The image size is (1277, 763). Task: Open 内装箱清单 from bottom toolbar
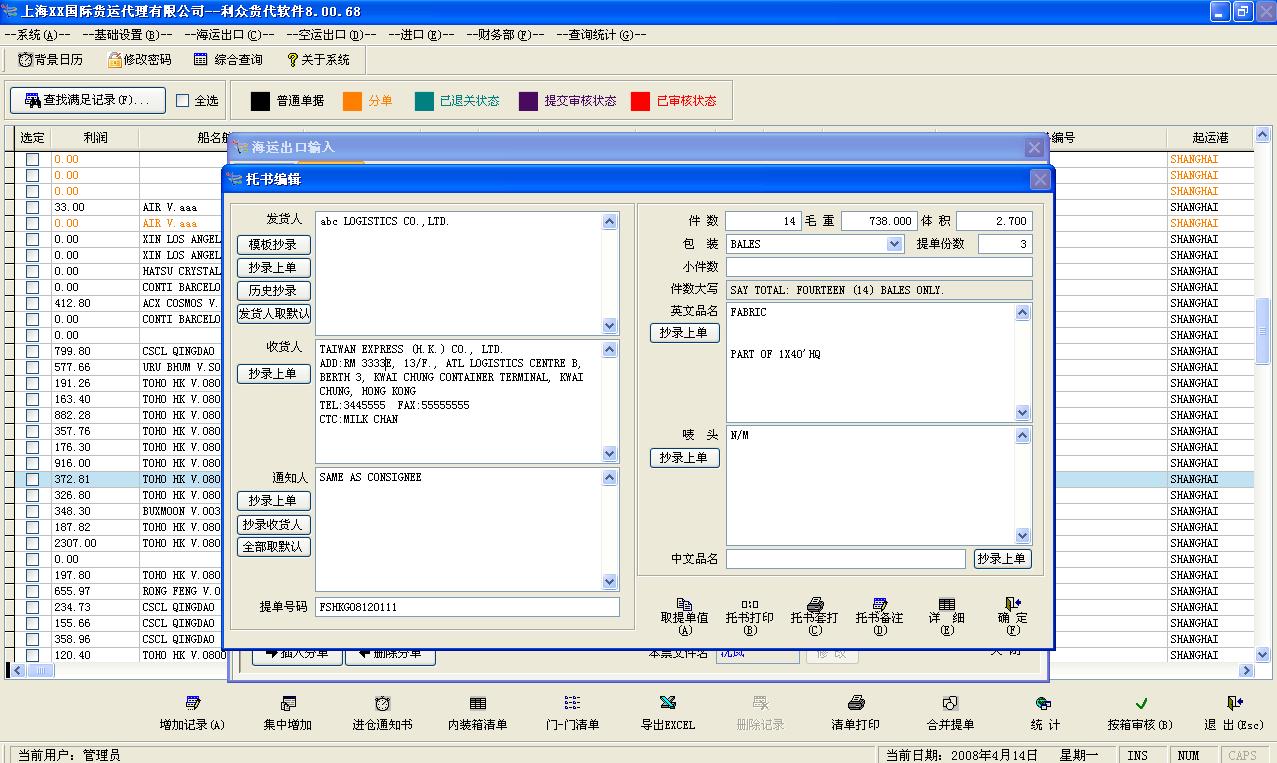click(477, 704)
